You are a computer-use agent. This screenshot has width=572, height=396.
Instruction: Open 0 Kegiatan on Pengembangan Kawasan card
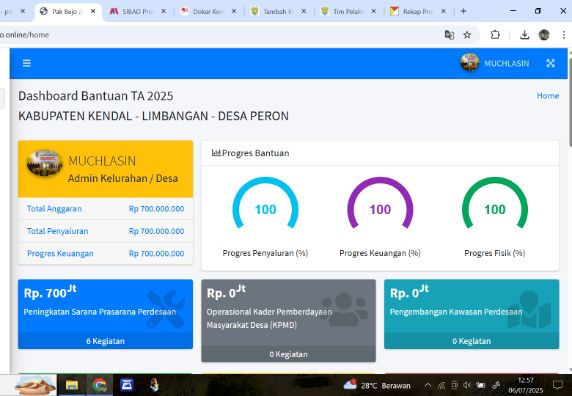(x=471, y=341)
